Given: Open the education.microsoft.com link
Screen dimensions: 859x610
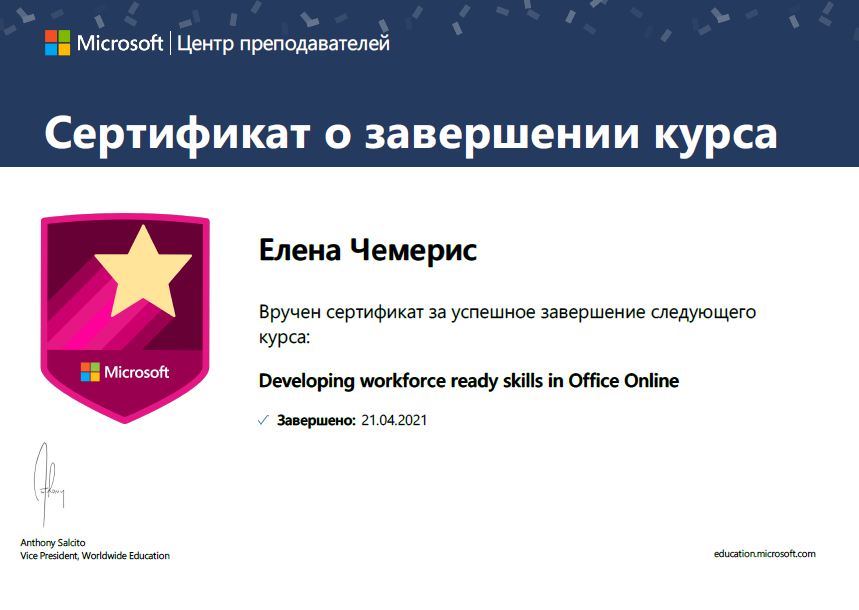Looking at the screenshot, I should 764,554.
